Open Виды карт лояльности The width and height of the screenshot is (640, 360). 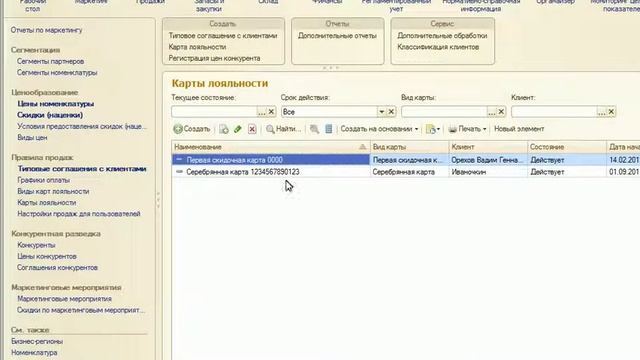pos(53,191)
